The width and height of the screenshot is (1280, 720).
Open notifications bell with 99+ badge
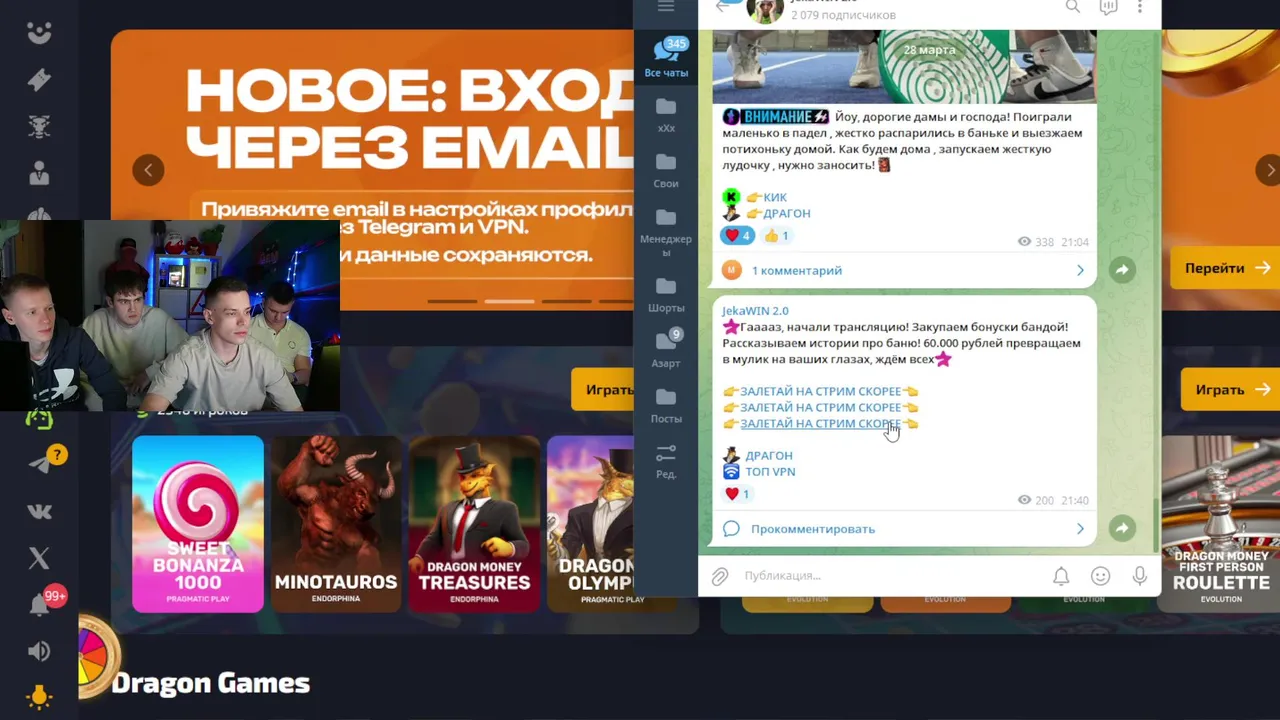(x=39, y=605)
